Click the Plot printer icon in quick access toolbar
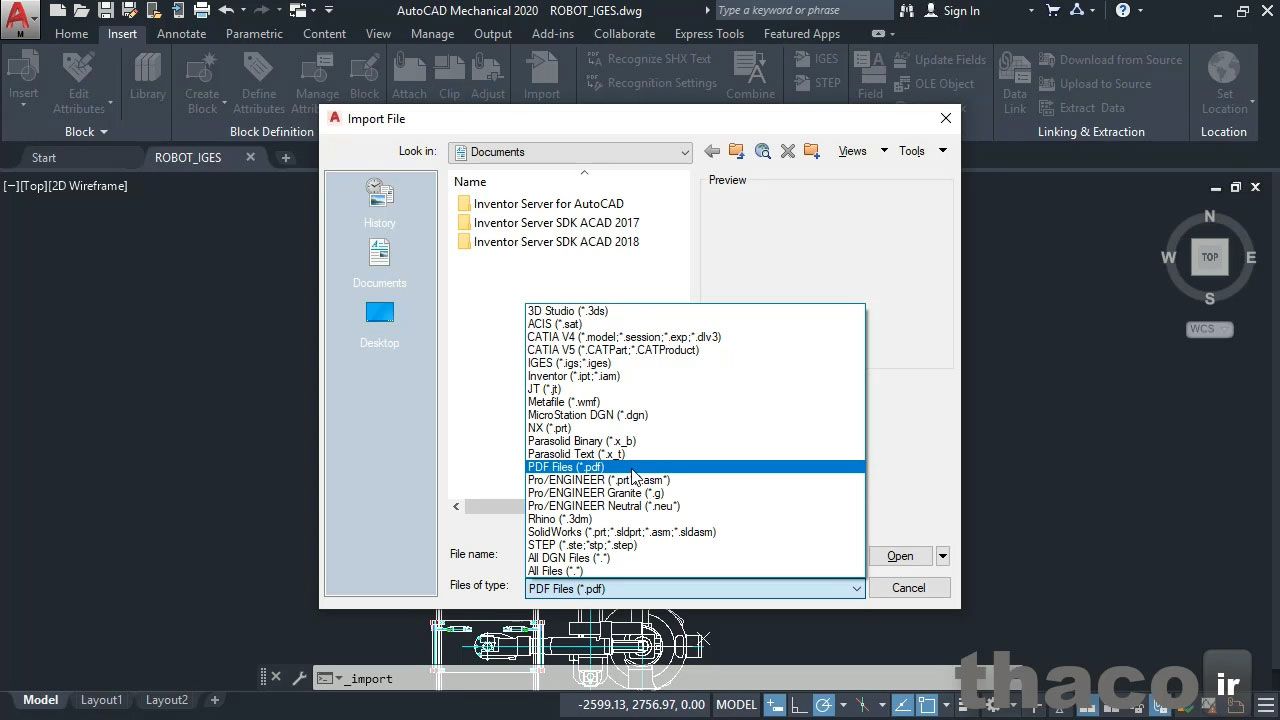 (x=202, y=11)
